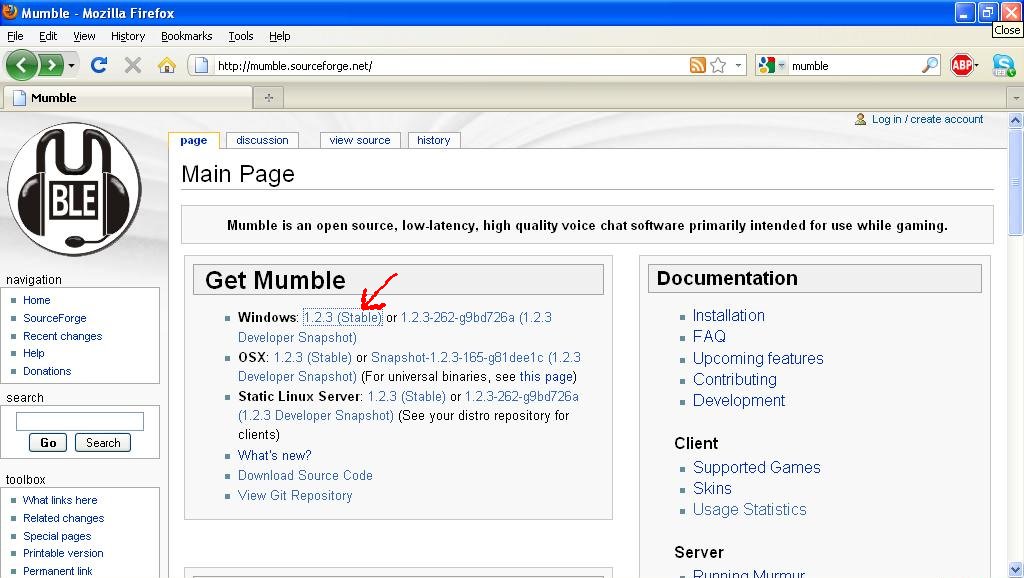1024x578 pixels.
Task: Open Usage Statistics link
Action: tap(750, 509)
